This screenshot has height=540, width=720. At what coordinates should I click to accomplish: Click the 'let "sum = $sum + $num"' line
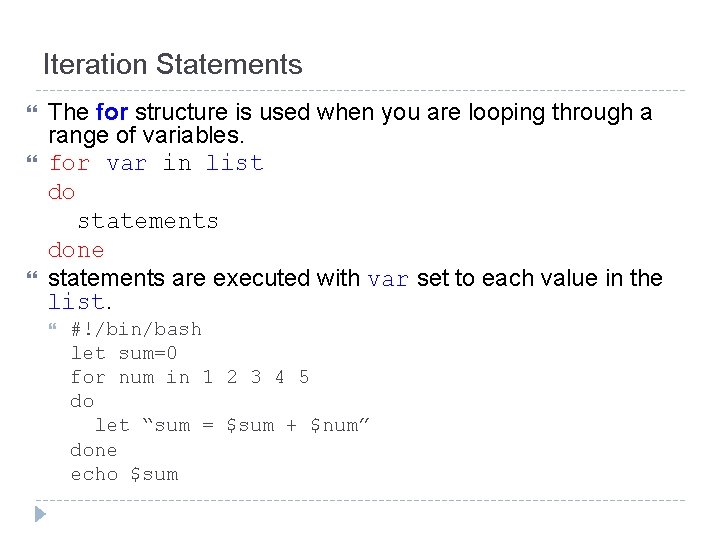[232, 425]
